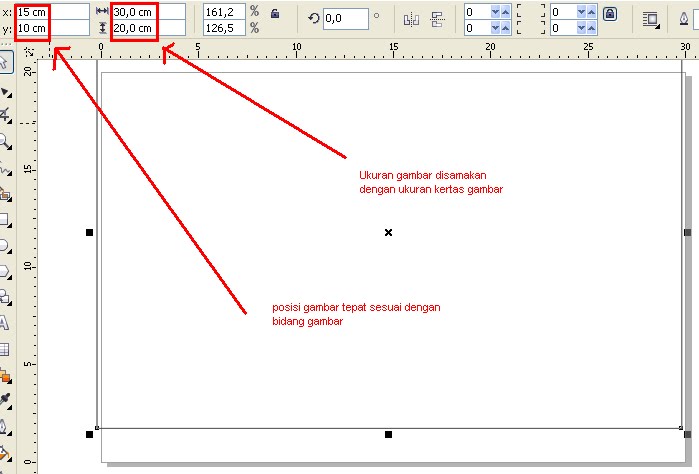699x474 pixels.
Task: Click the 126,5 vertical scale field
Action: [224, 28]
